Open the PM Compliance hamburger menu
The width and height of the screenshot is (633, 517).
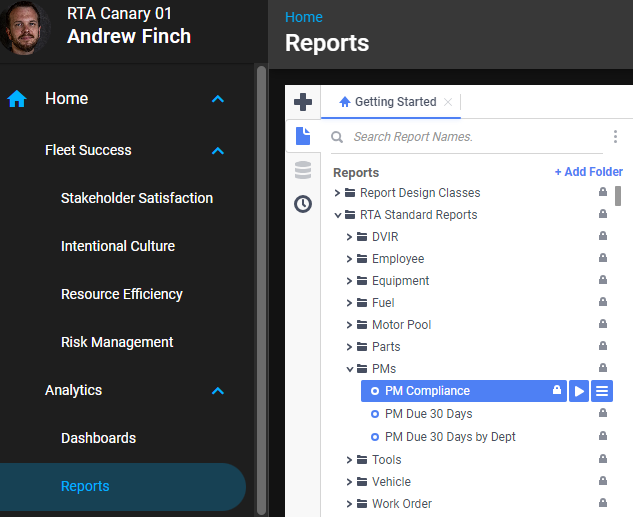[x=601, y=391]
